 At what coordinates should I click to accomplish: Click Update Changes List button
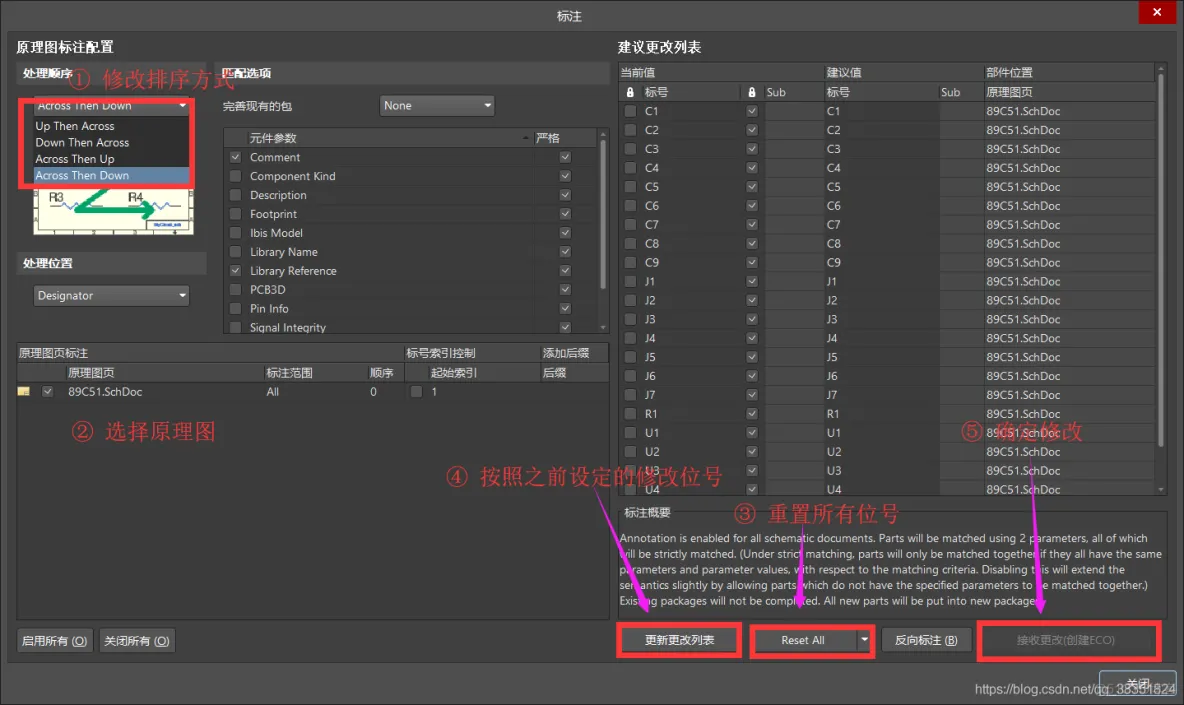(x=679, y=640)
